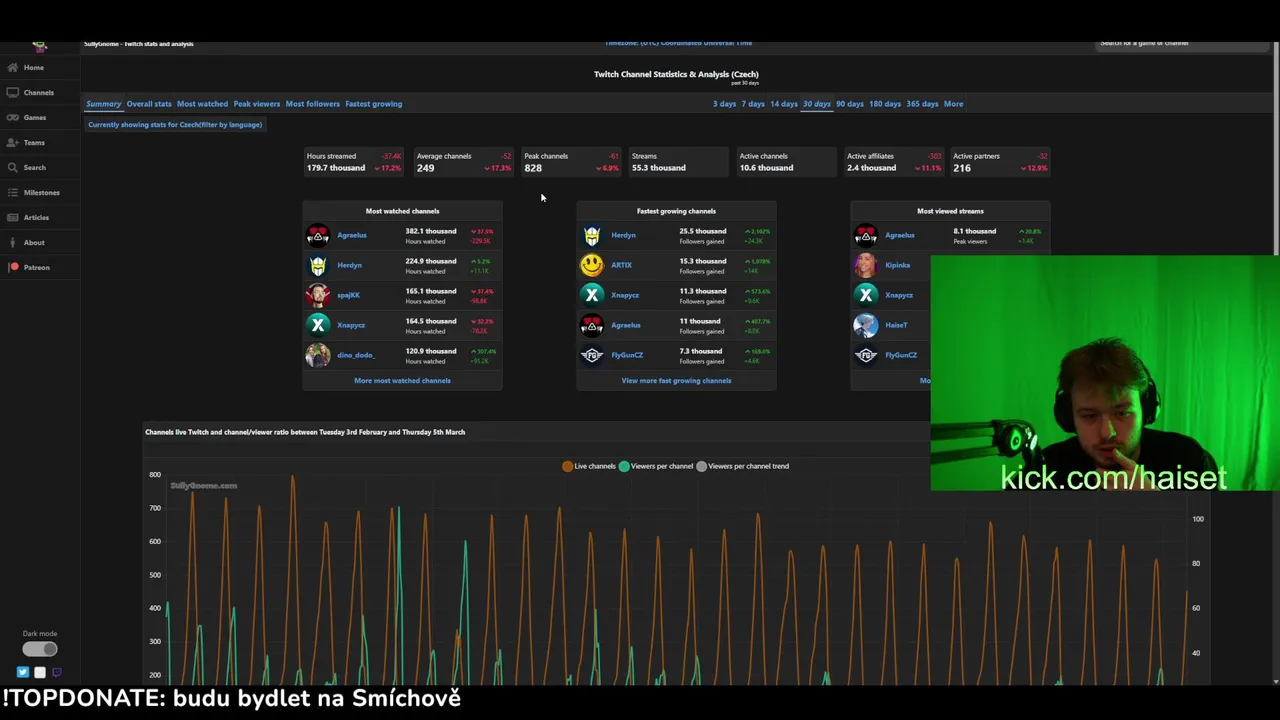Open the Twitch icon at sidebar bottom
The image size is (1280, 720).
pyautogui.click(x=56, y=672)
